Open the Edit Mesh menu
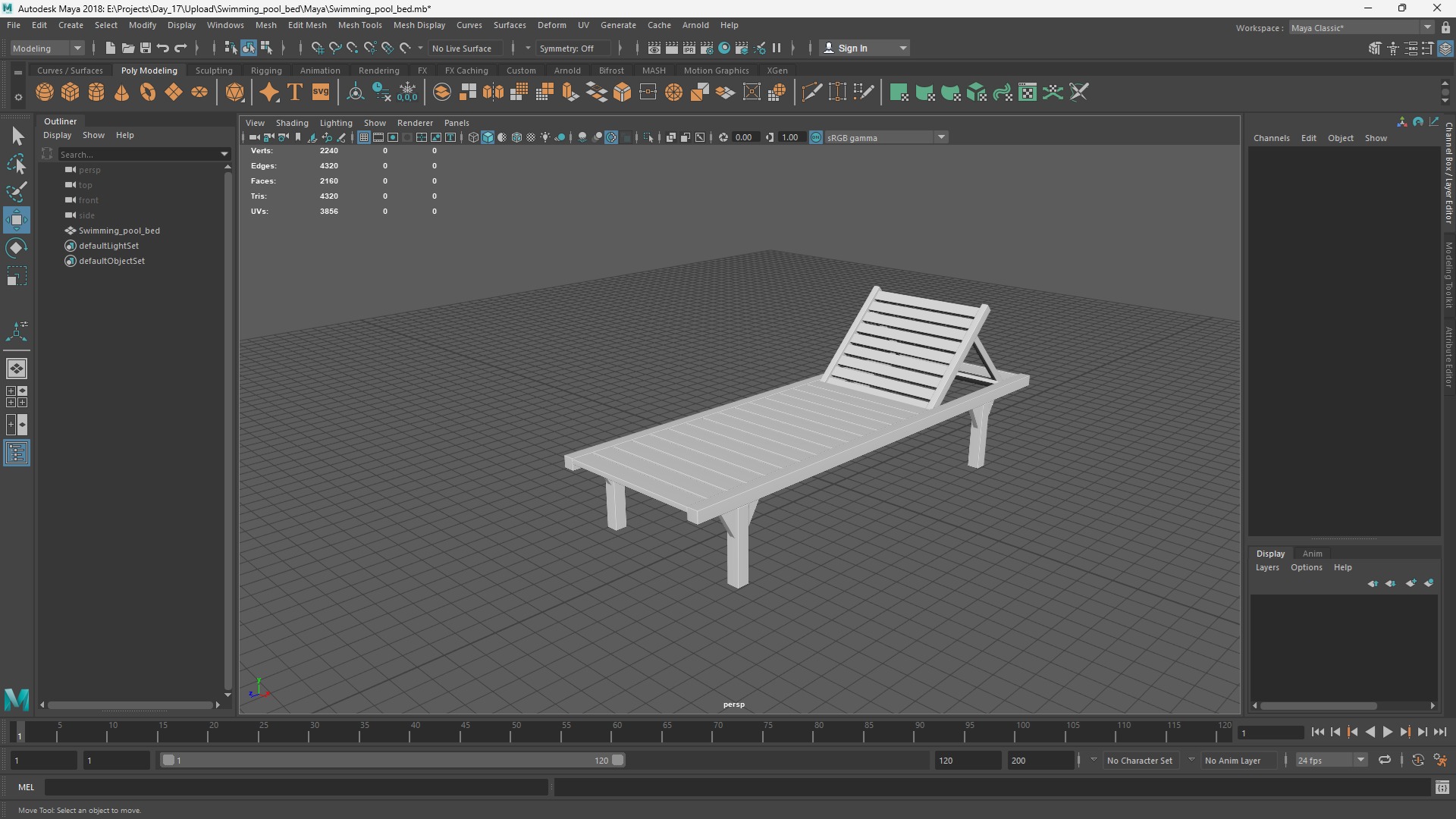1456x819 pixels. coord(307,25)
